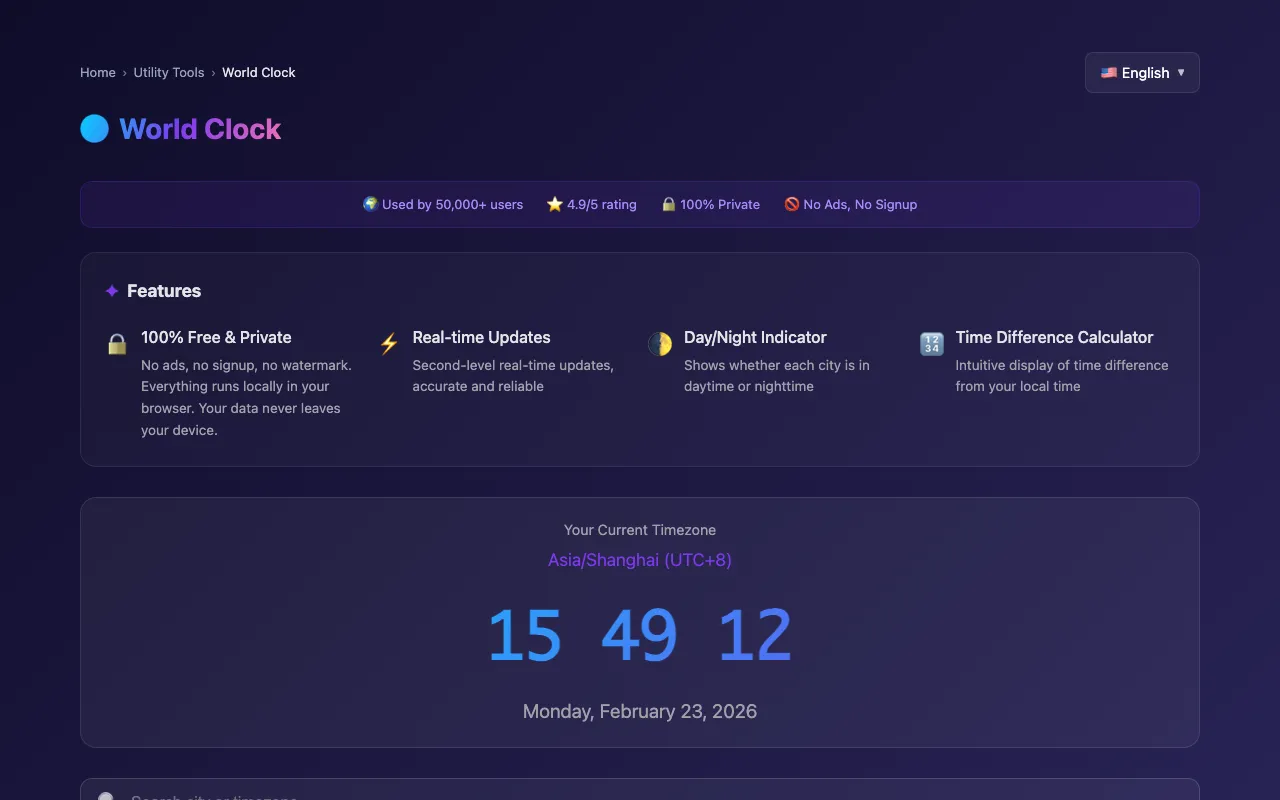Click the star icon before 4.9/5 rating
Screen dimensions: 1280x800
coord(555,204)
